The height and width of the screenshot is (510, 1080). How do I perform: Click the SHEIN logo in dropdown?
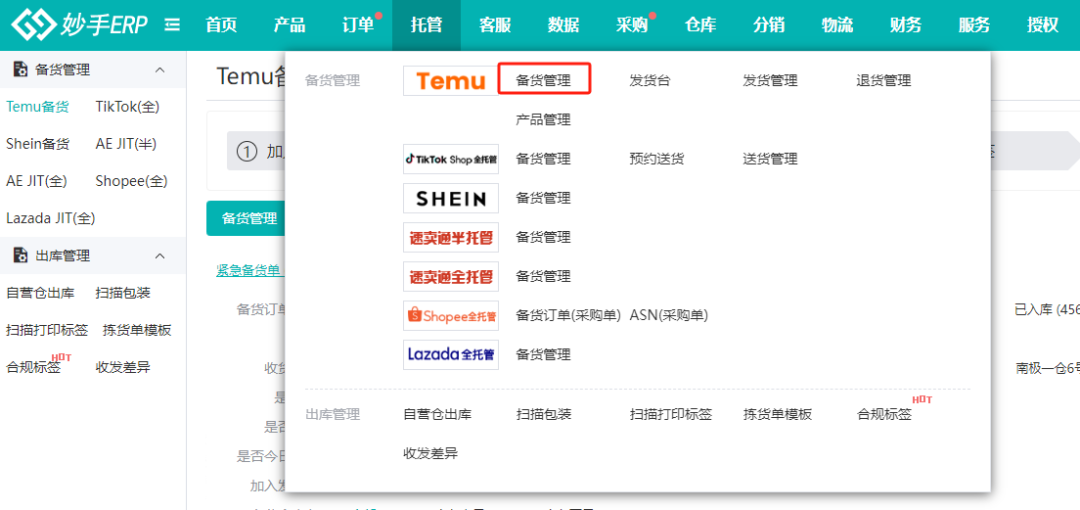[450, 198]
